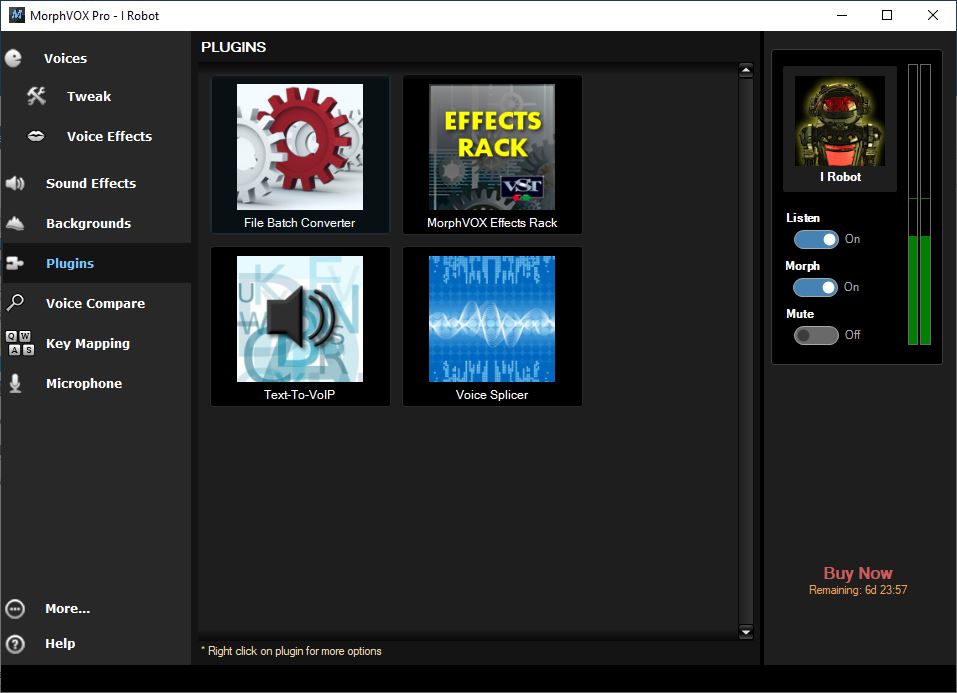Image resolution: width=957 pixels, height=693 pixels.
Task: Click the Plugins plug icon
Action: [15, 263]
